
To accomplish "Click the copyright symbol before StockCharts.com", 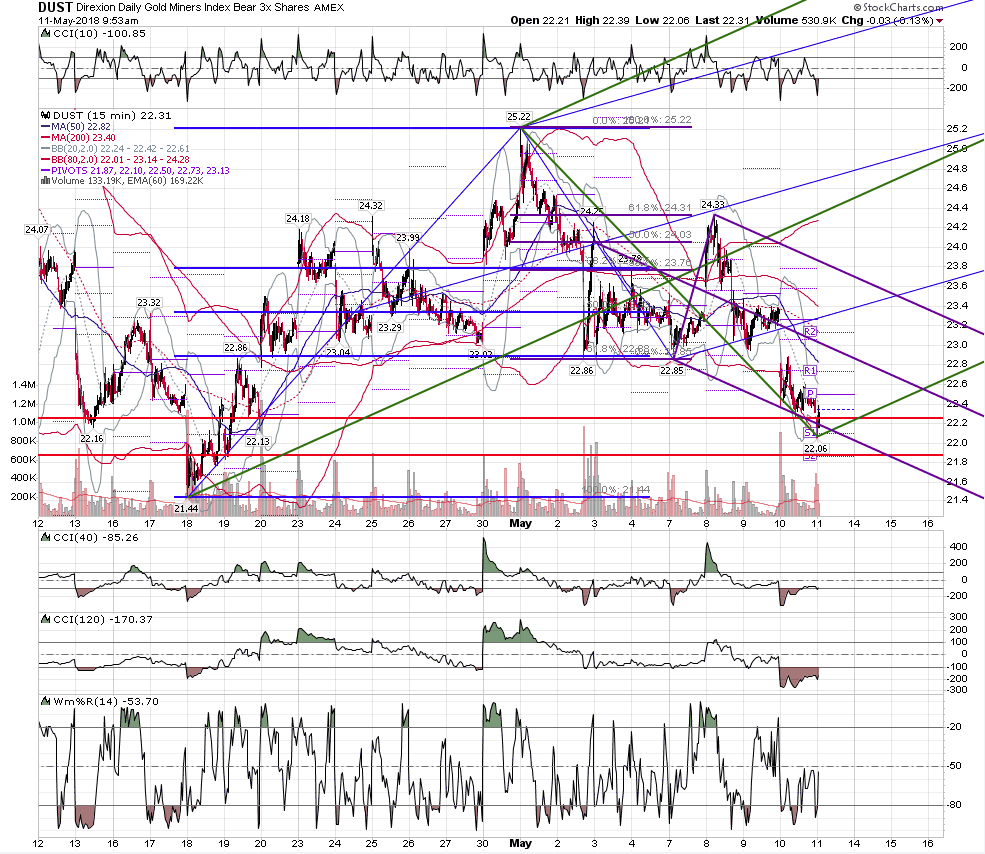I will (858, 8).
